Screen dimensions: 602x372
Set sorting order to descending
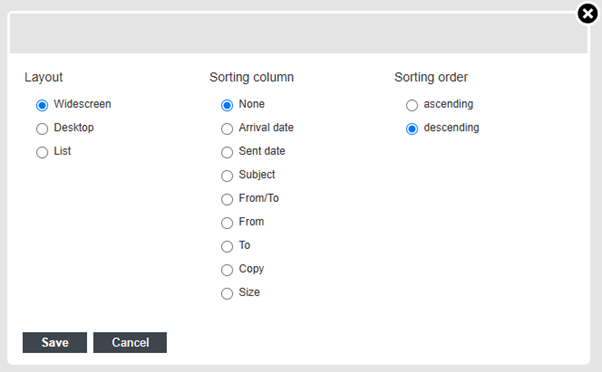(412, 129)
